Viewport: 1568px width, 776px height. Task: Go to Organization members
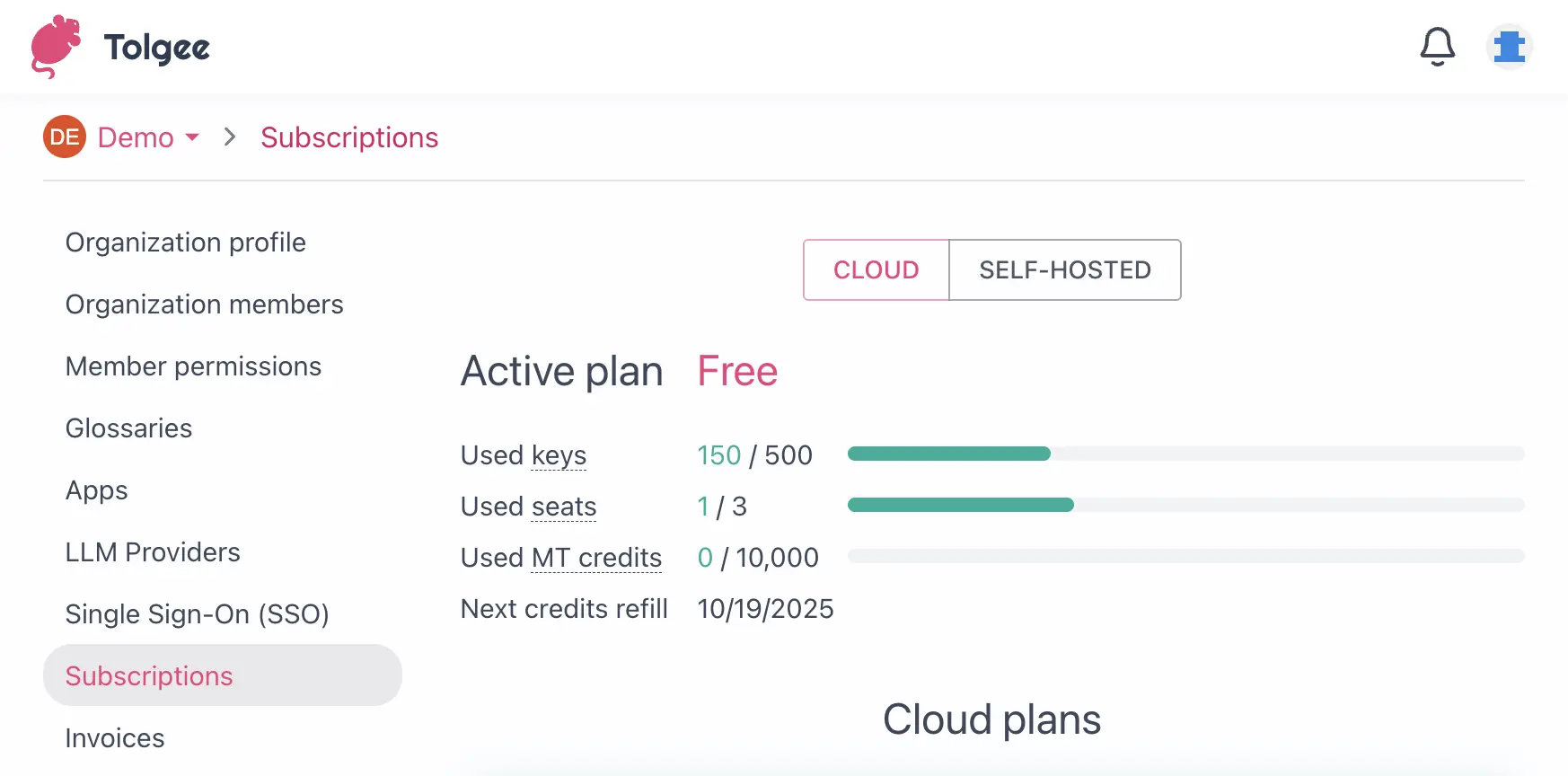pos(204,304)
